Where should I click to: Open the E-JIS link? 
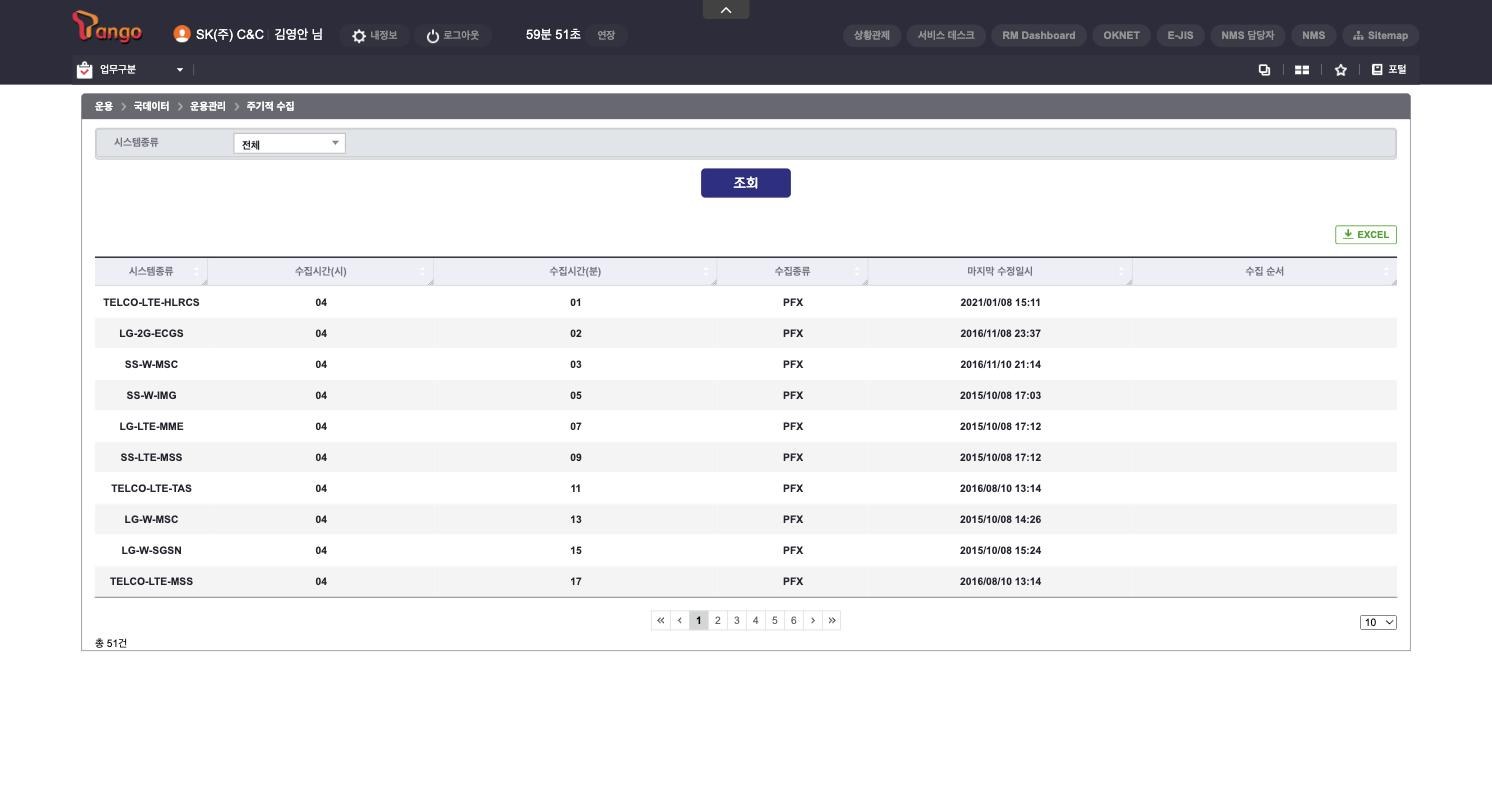click(x=1180, y=35)
